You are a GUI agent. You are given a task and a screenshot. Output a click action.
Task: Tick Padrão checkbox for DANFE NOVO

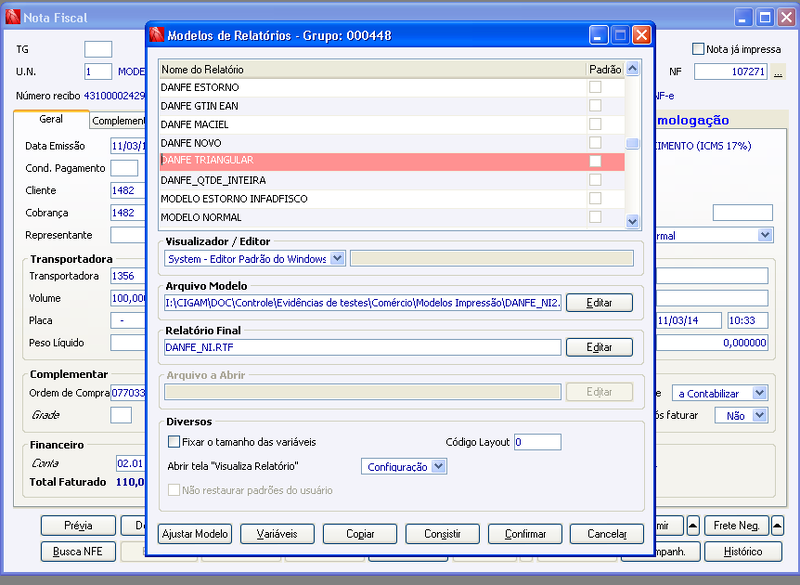(x=595, y=142)
